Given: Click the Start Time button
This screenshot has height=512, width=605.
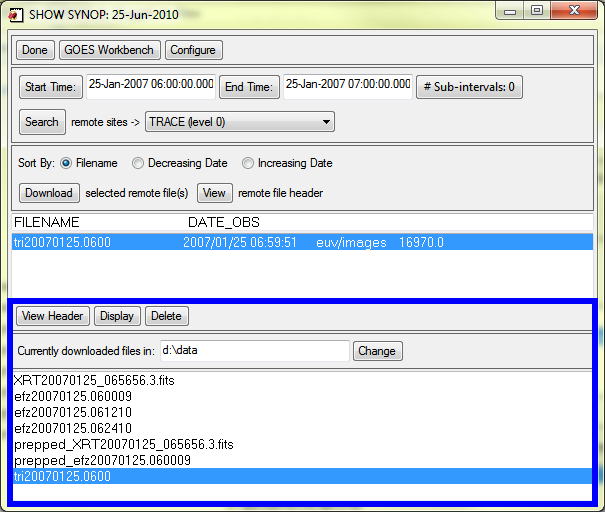Looking at the screenshot, I should click(x=50, y=87).
